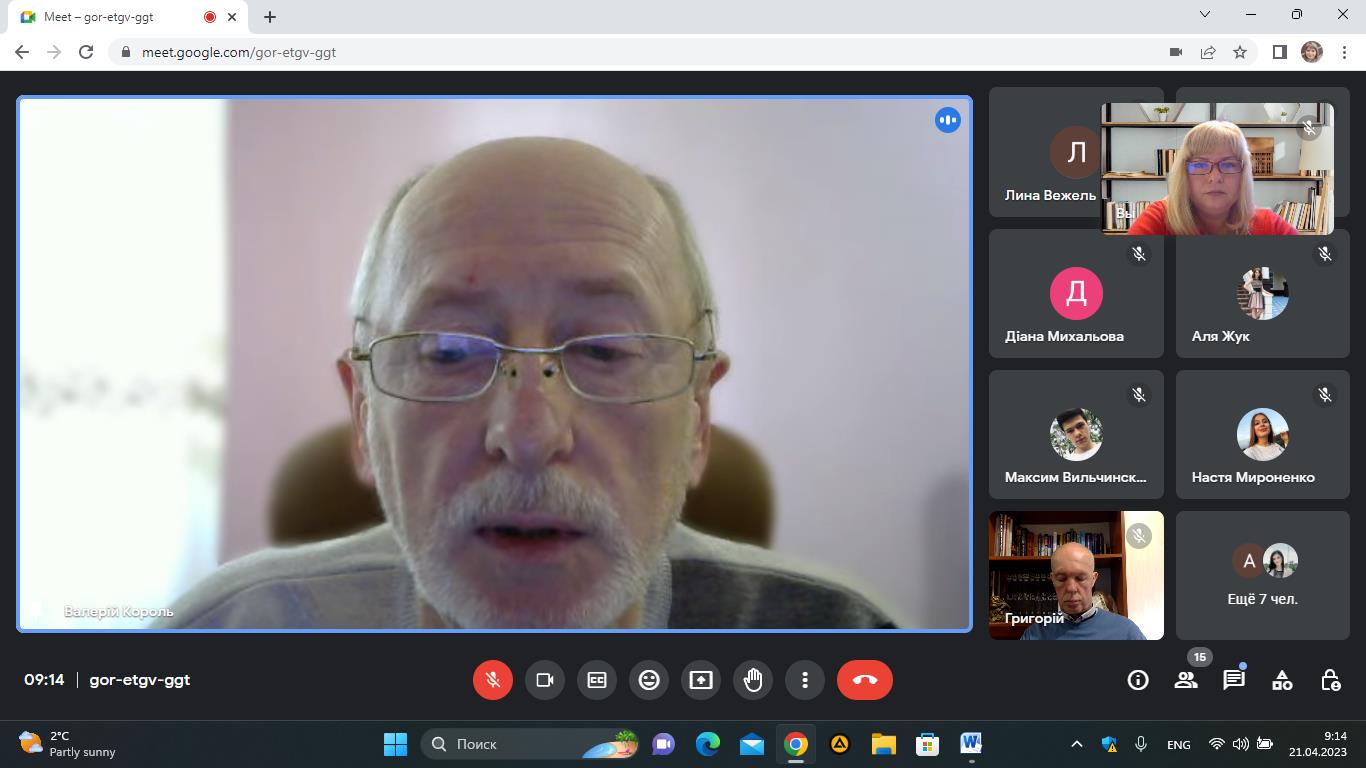Viewport: 1366px width, 768px height.
Task: Open File Explorer from taskbar
Action: [x=883, y=744]
